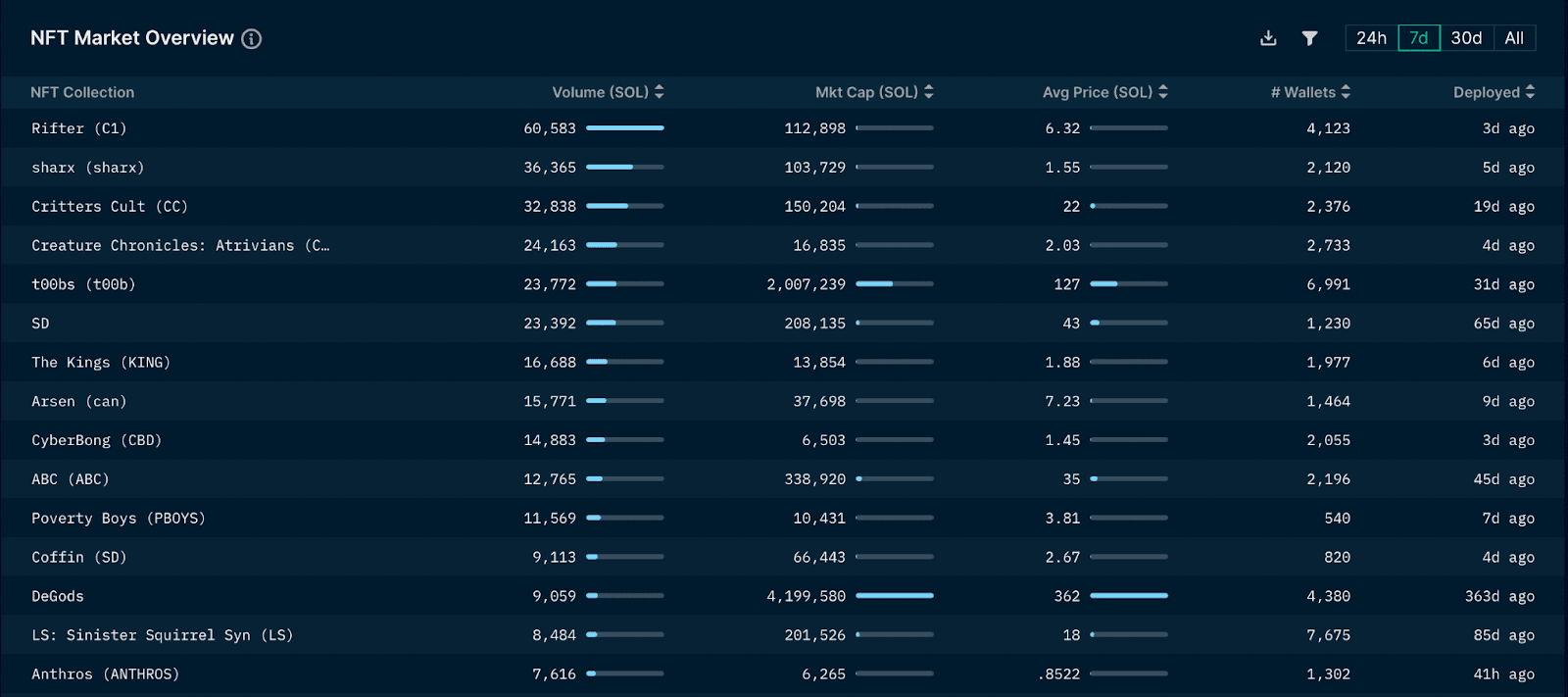Click Poverty Boys wallets count 540
The height and width of the screenshot is (697, 1568).
coord(1338,519)
